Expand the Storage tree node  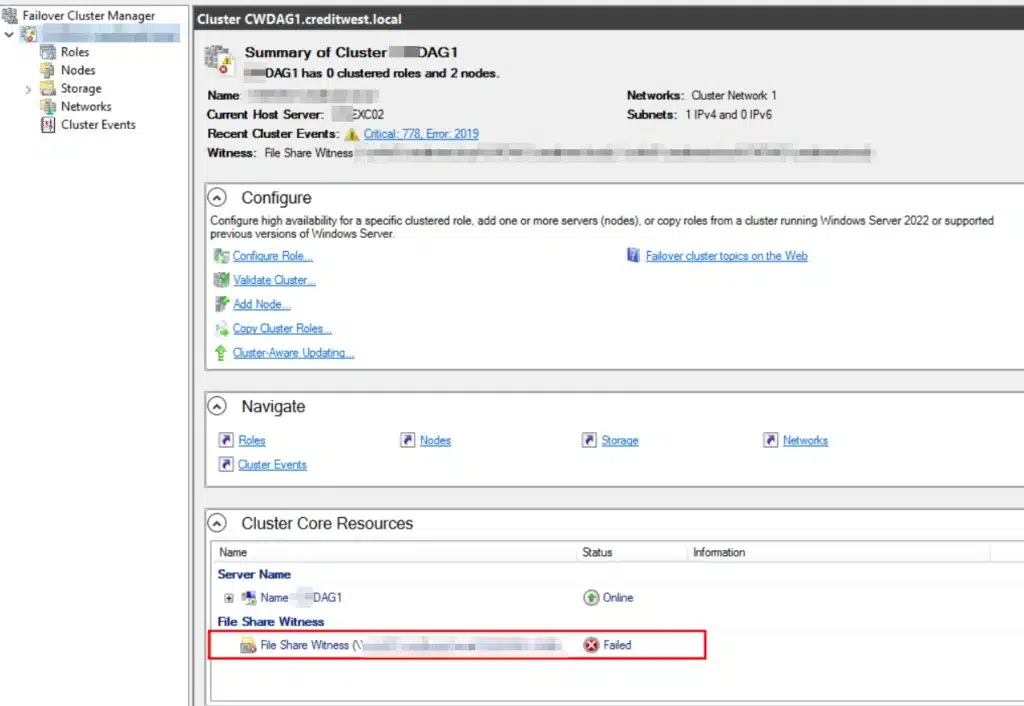[x=28, y=89]
